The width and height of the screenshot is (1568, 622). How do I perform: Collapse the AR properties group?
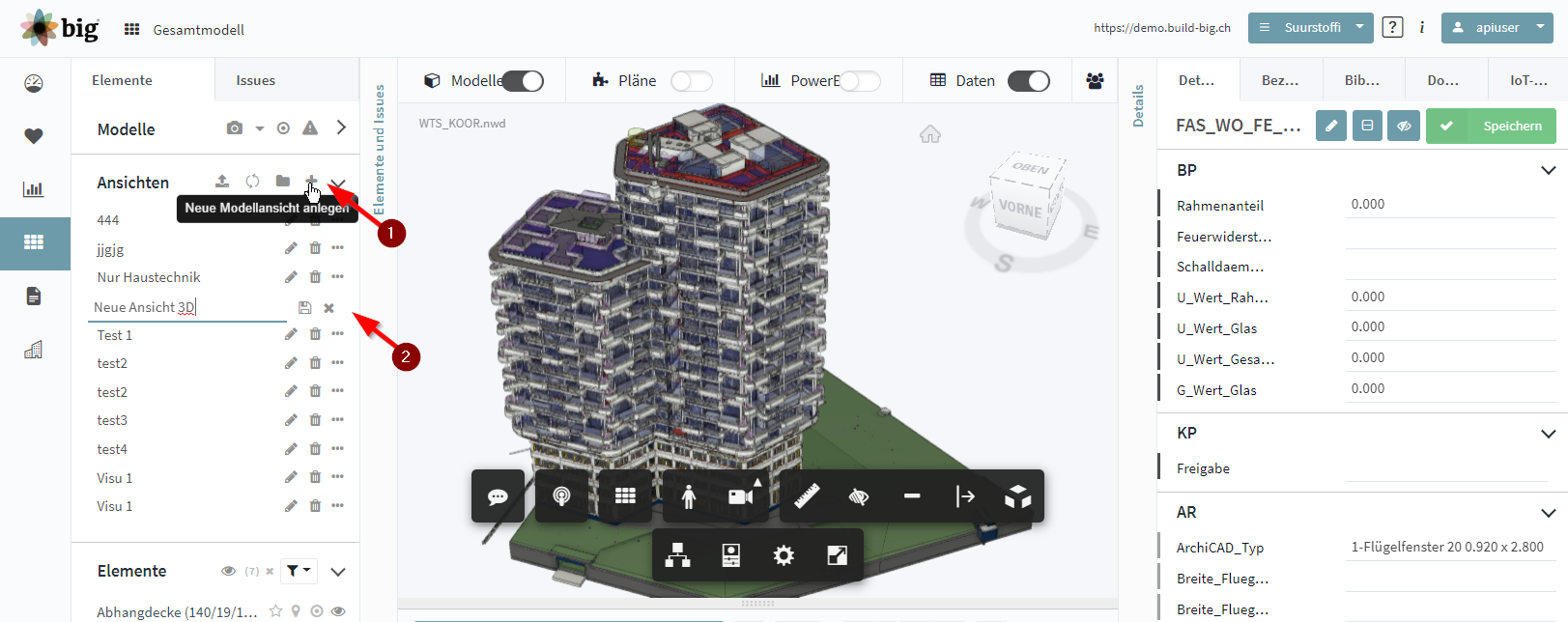click(x=1549, y=513)
